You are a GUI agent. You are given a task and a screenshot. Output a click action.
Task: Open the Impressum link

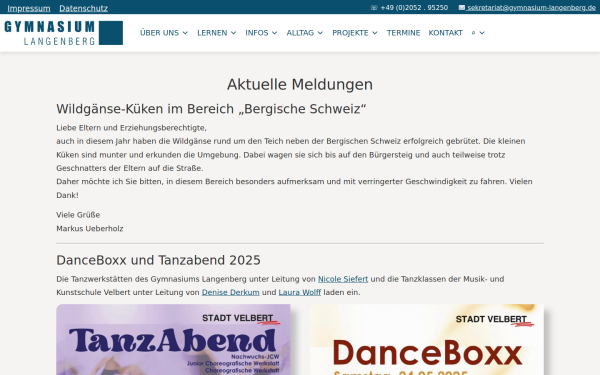[x=29, y=8]
